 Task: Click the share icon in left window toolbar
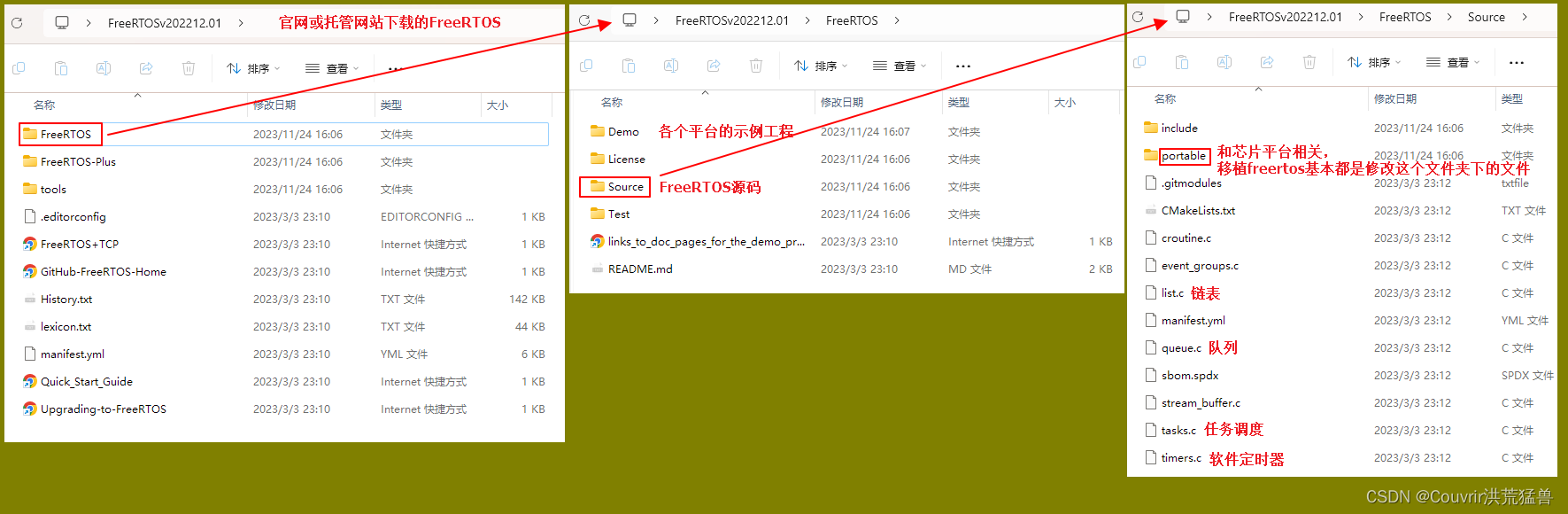click(146, 68)
